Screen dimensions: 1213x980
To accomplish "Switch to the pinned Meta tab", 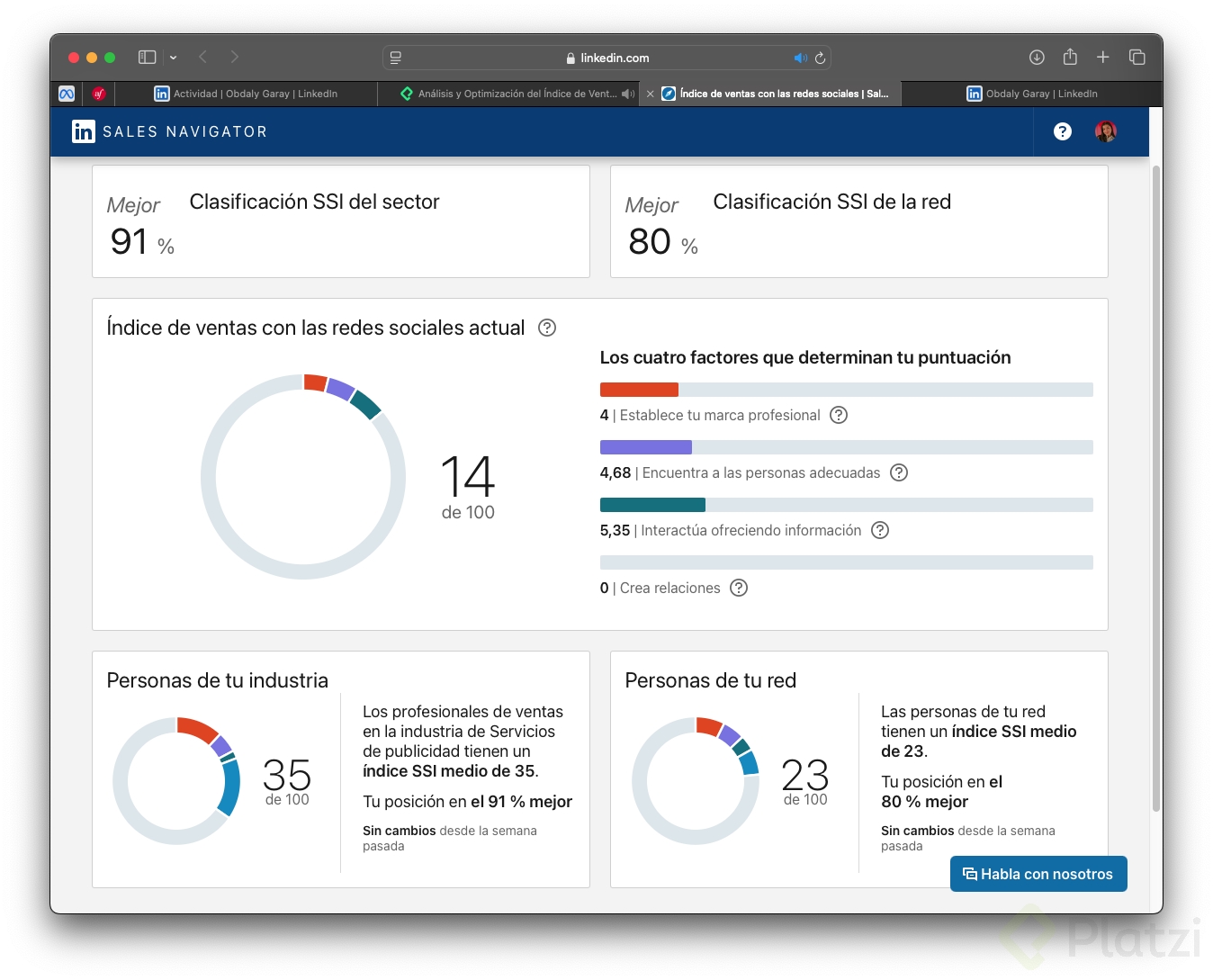I will pos(67,94).
